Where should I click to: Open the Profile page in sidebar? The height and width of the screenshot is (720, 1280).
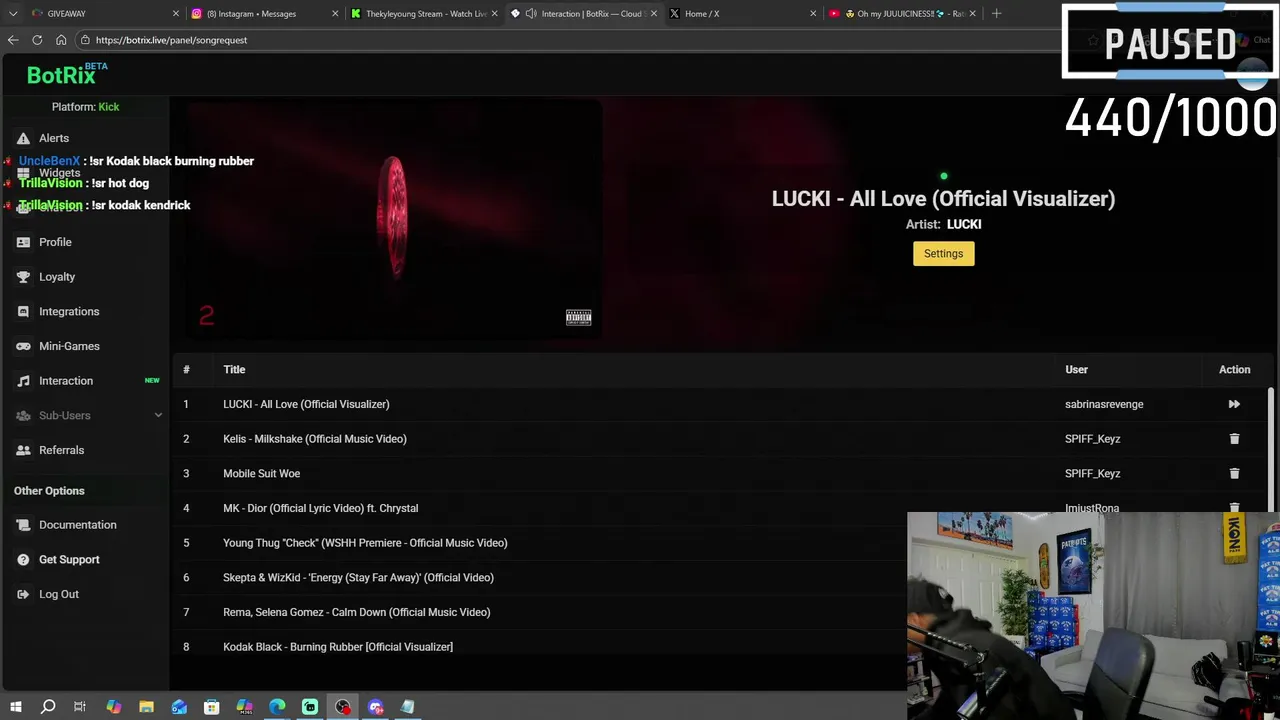coord(55,242)
